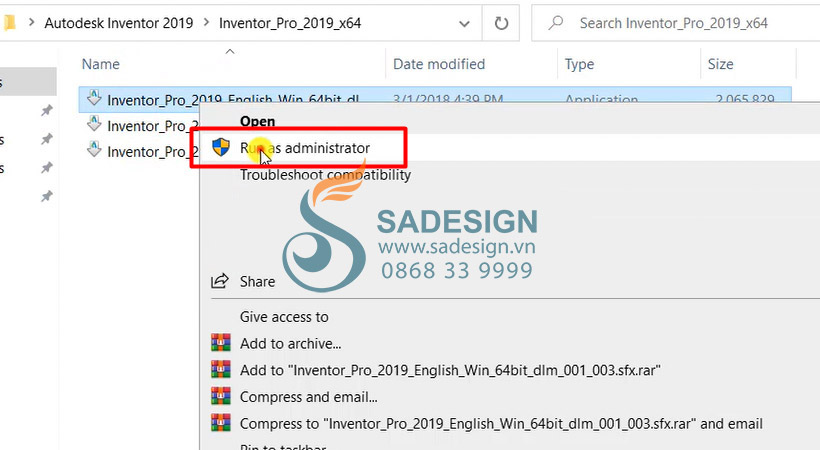Image resolution: width=820 pixels, height=450 pixels.
Task: Expand the address bar history dropdown
Action: (464, 24)
